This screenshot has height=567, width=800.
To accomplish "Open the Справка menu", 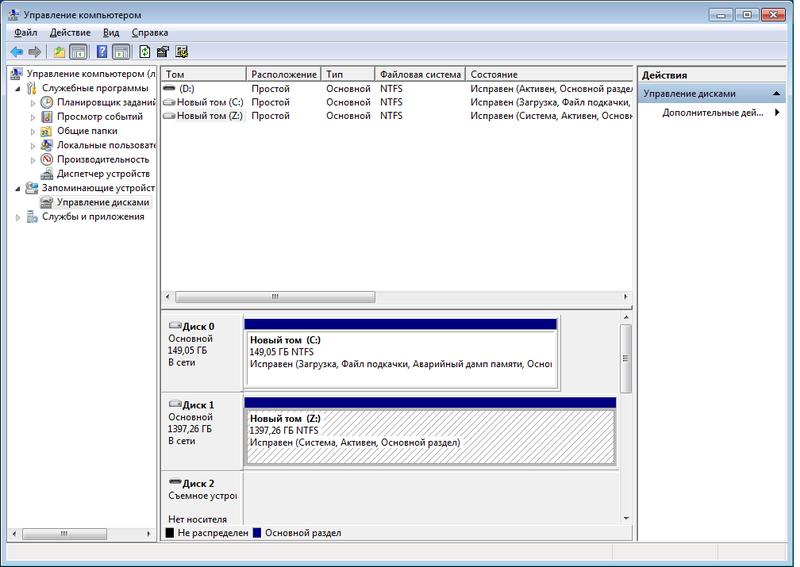I will pos(149,33).
